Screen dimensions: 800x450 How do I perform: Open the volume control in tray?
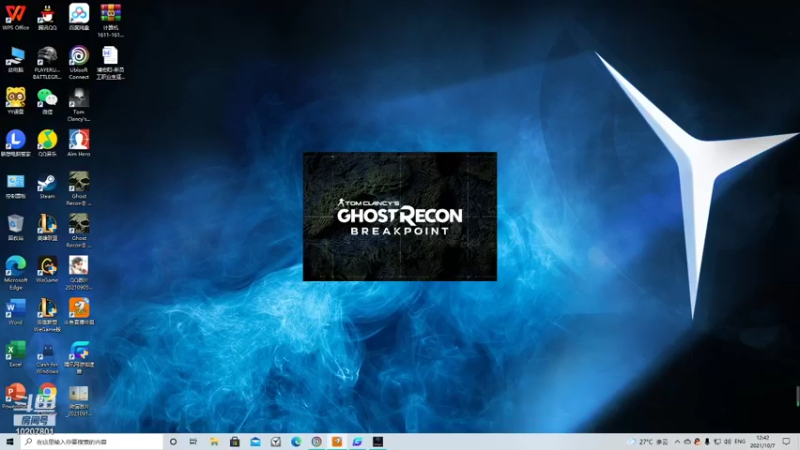(x=727, y=442)
